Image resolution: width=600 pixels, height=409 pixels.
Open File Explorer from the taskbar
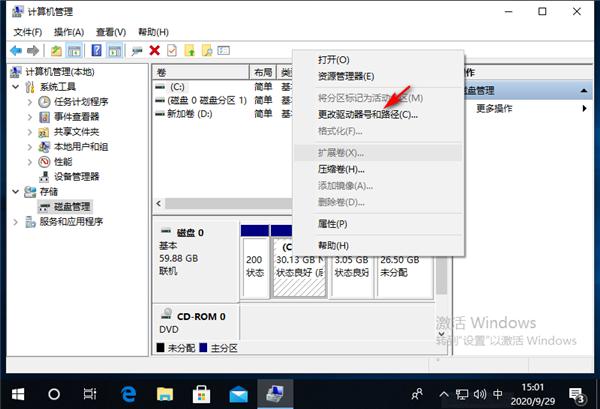(x=165, y=394)
